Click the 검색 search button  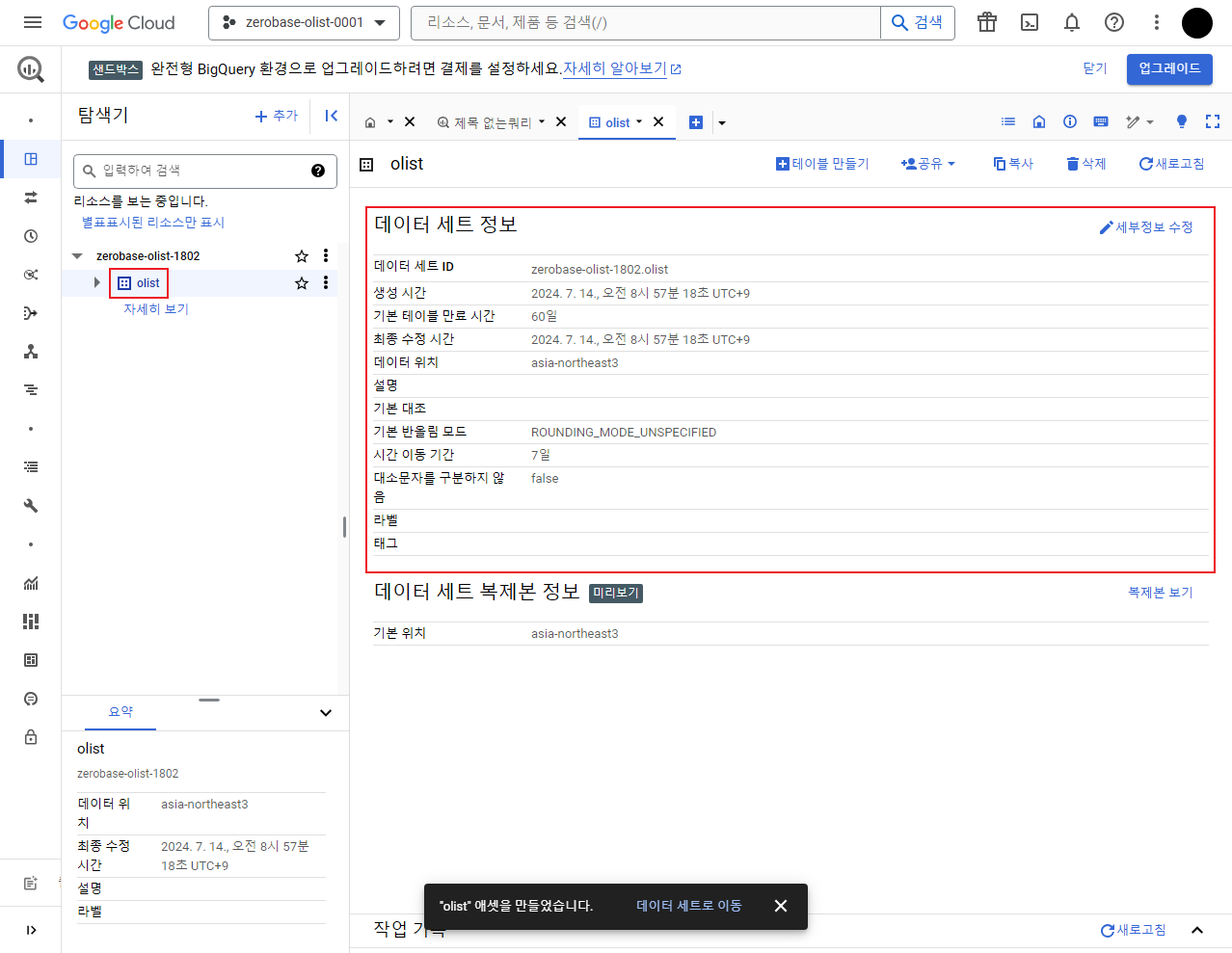pyautogui.click(x=917, y=22)
